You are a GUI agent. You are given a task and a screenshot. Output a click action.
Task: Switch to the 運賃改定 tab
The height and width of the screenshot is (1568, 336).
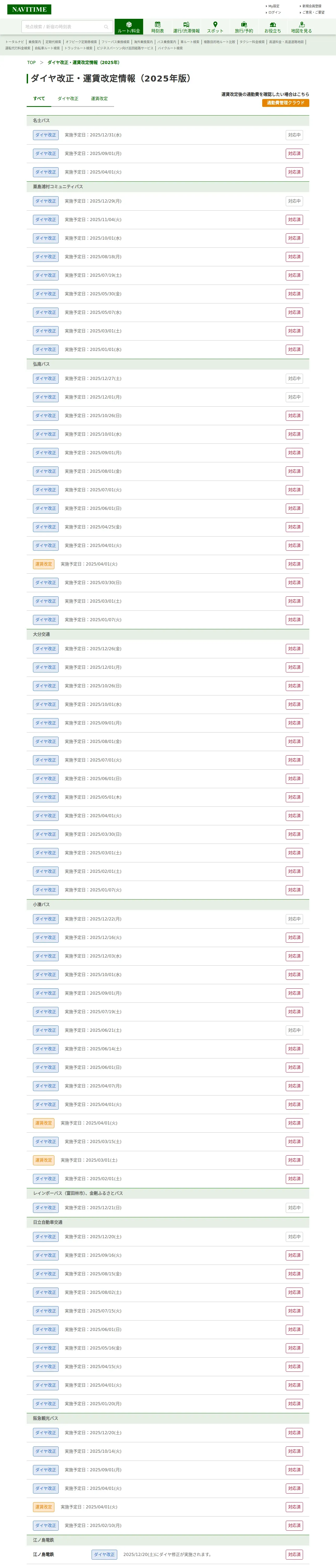click(99, 99)
